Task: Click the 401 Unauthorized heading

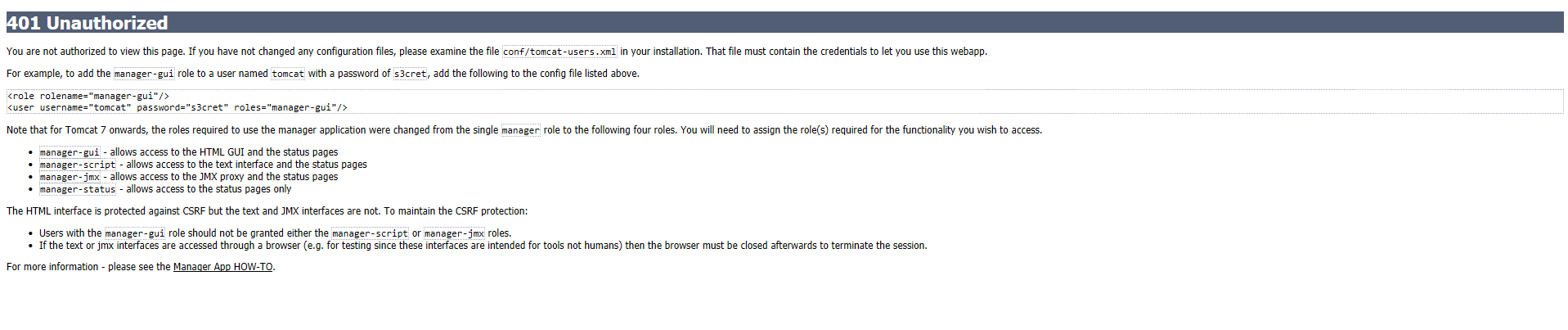Action: 88,23
